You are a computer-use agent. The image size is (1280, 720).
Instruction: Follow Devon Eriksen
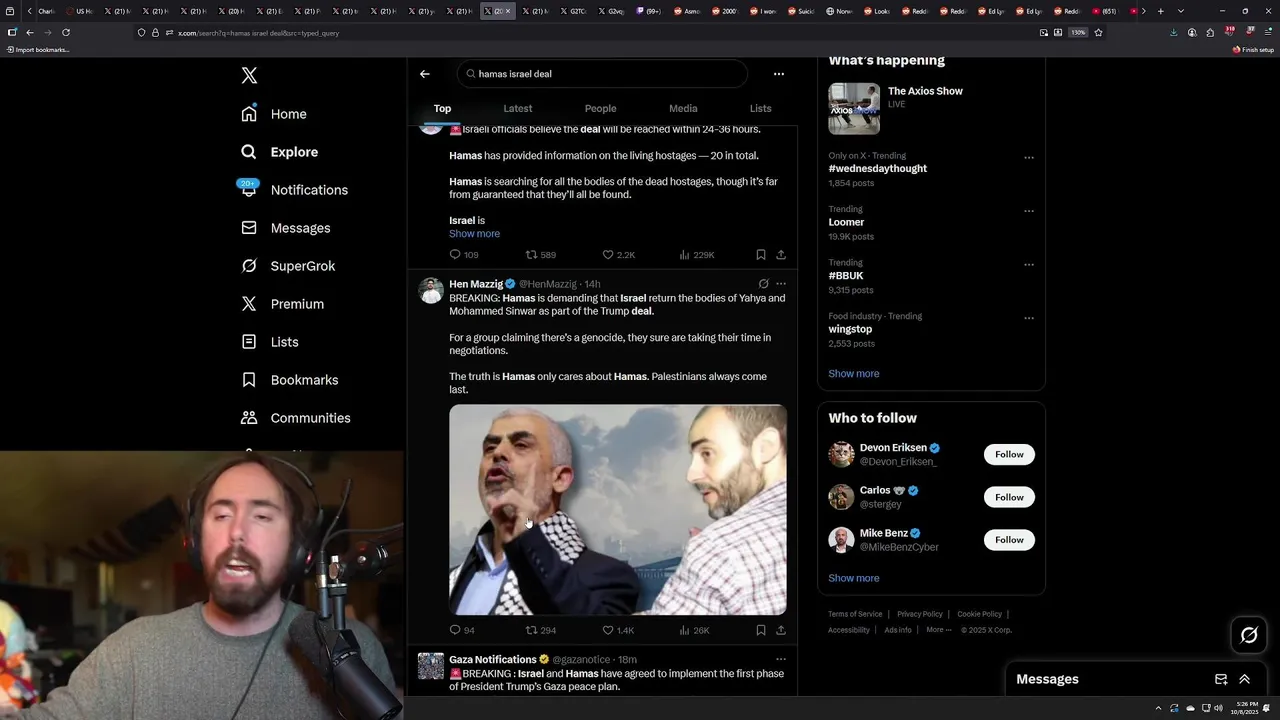[1009, 454]
